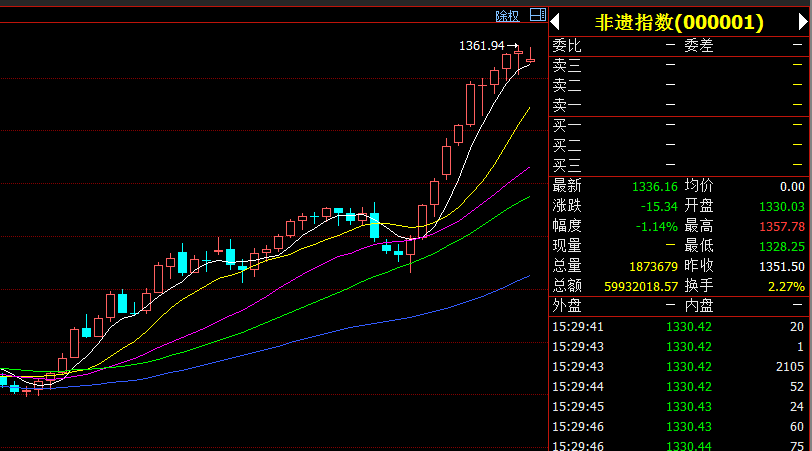Select the 卖一 order row
Screen dimensions: 812x451
pyautogui.click(x=678, y=106)
